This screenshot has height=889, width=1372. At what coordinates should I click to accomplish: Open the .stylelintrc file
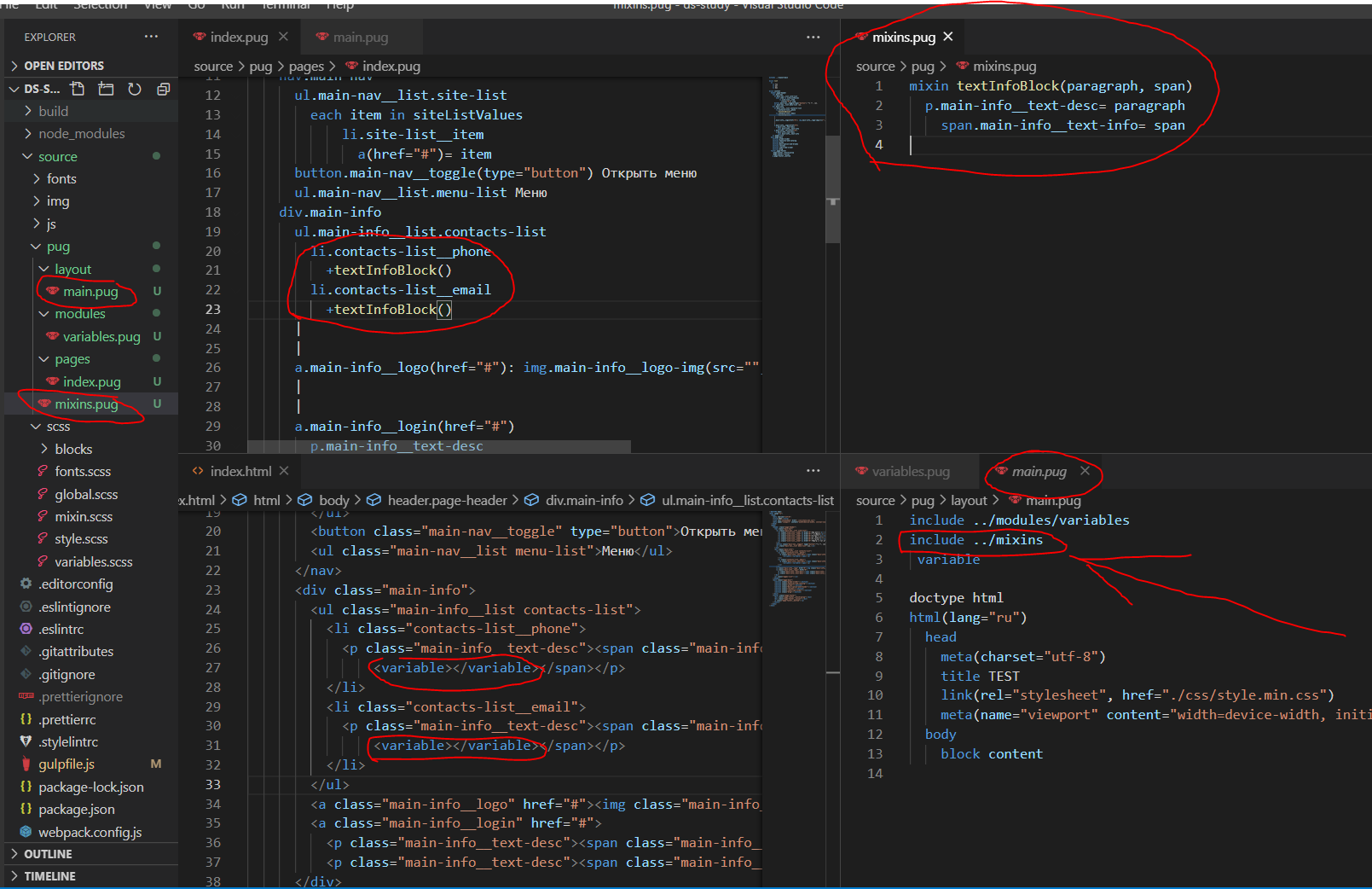point(68,742)
